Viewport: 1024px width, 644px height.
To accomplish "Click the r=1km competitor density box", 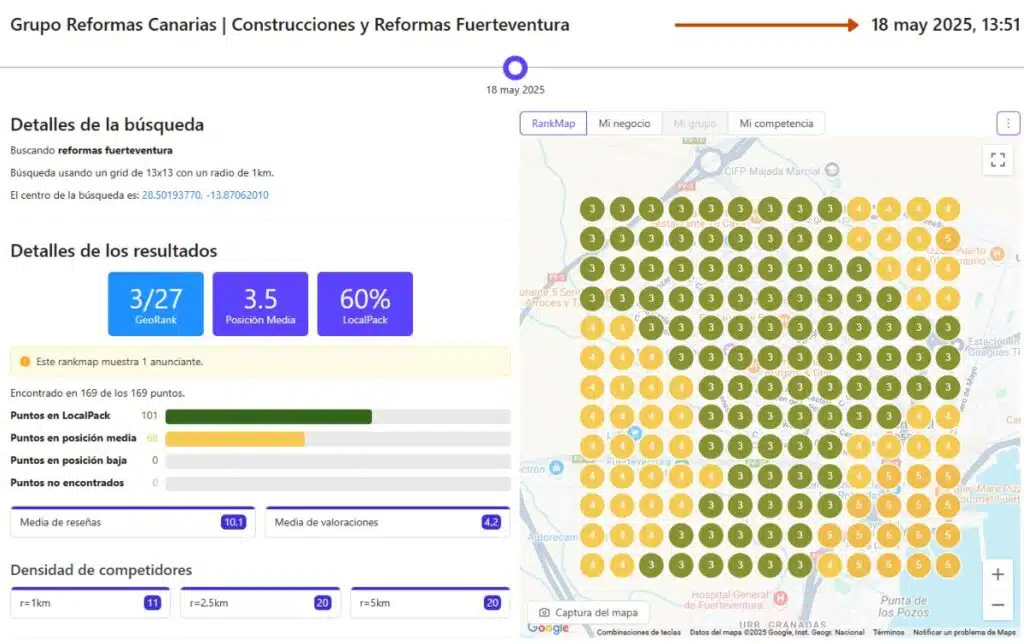I will (x=90, y=603).
